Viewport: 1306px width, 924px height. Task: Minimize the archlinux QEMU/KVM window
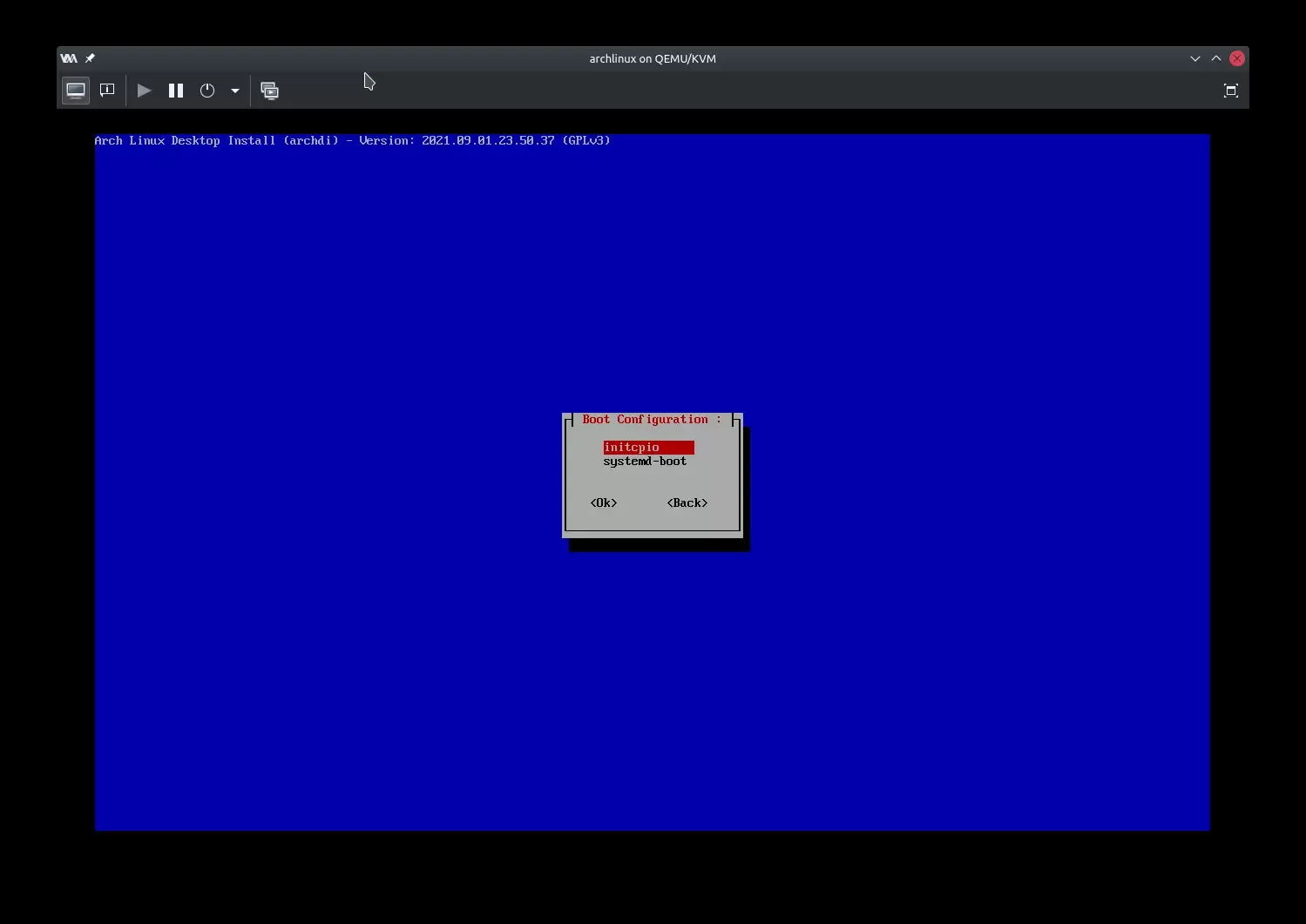1194,58
